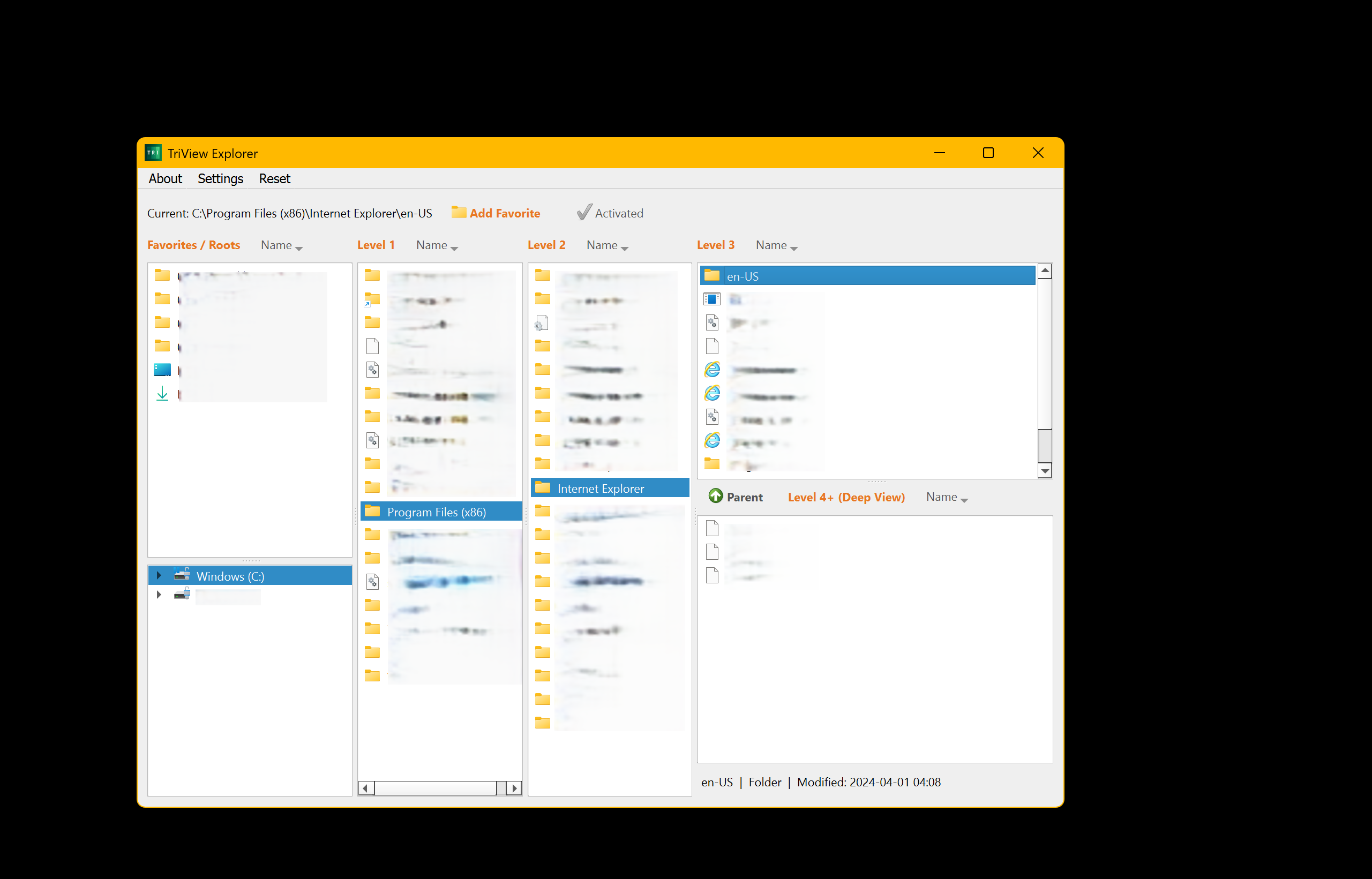Open the About menu
Screen dimensions: 1372x879
pyautogui.click(x=165, y=179)
